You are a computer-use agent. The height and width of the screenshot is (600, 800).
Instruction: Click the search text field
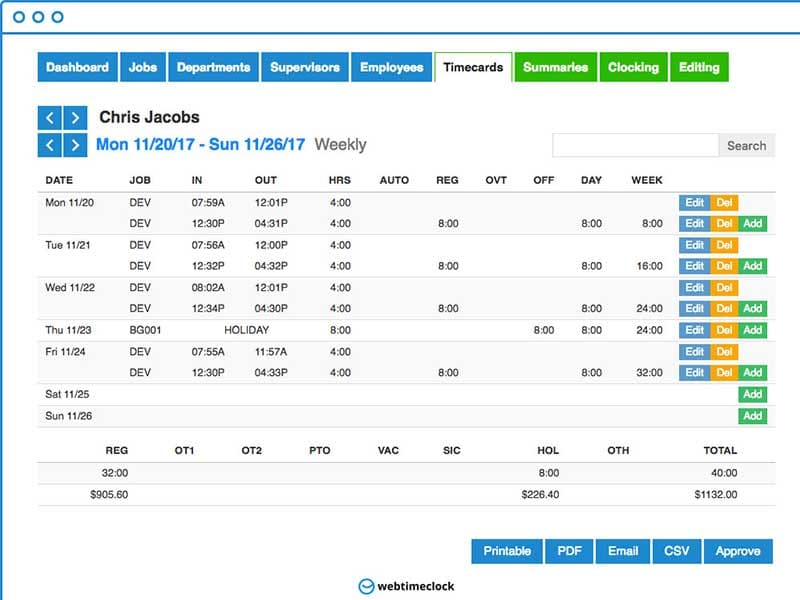click(635, 145)
